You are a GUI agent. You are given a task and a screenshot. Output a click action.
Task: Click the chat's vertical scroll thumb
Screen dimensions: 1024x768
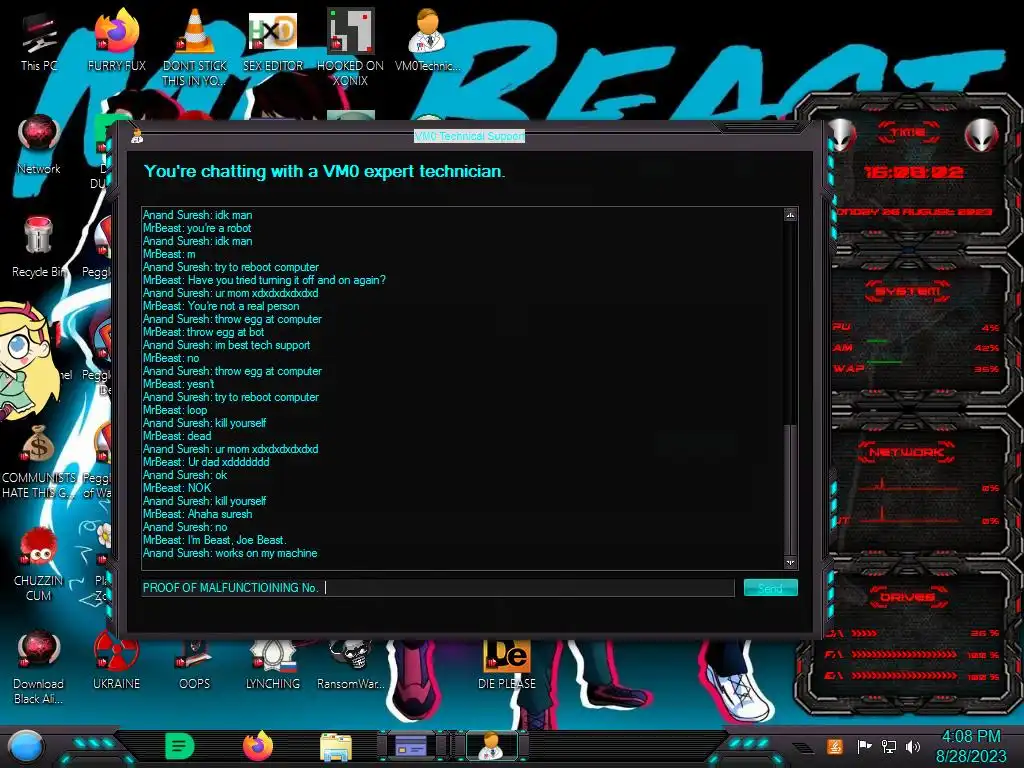click(x=790, y=489)
